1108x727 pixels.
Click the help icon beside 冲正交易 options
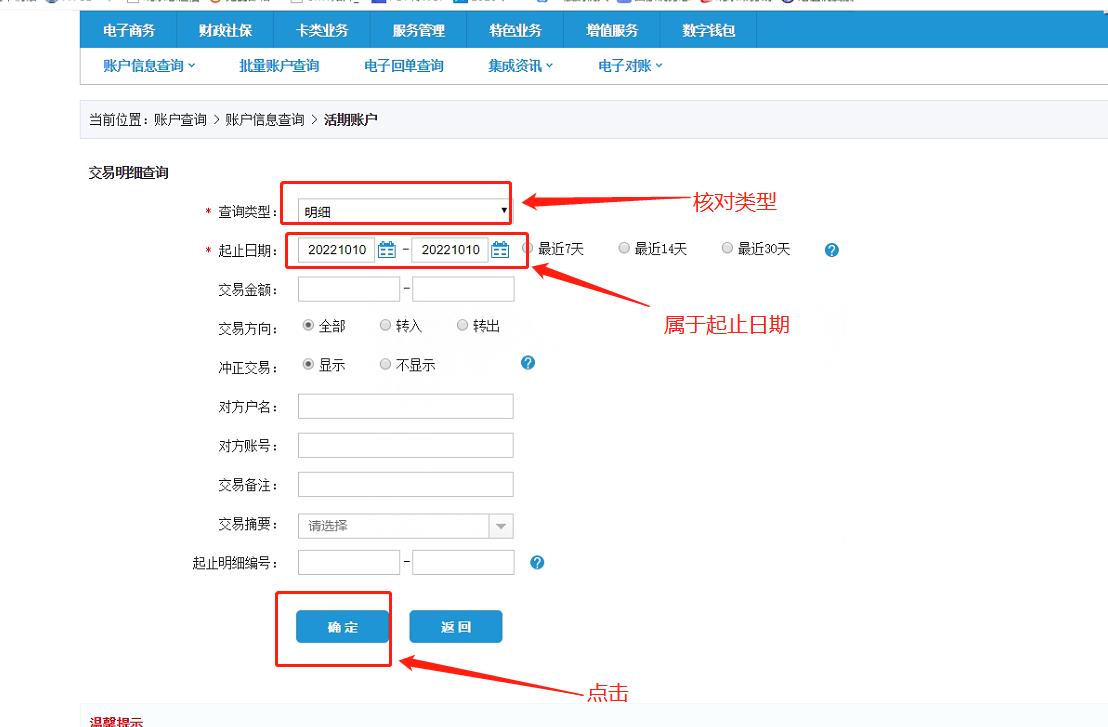(x=527, y=364)
